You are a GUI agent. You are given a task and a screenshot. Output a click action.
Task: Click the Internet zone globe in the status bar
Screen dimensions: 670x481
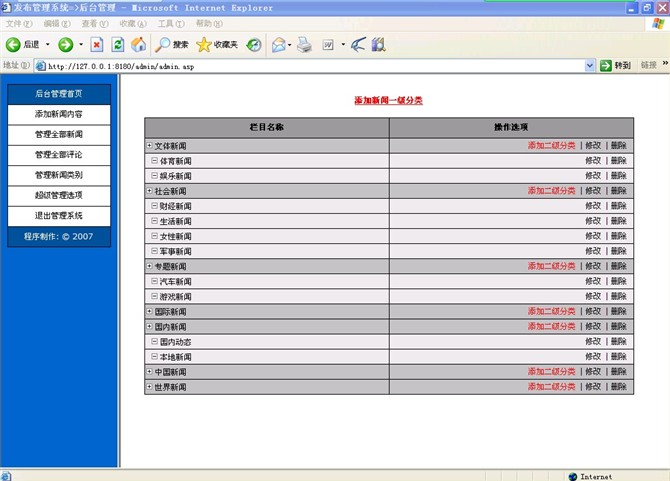coord(573,476)
